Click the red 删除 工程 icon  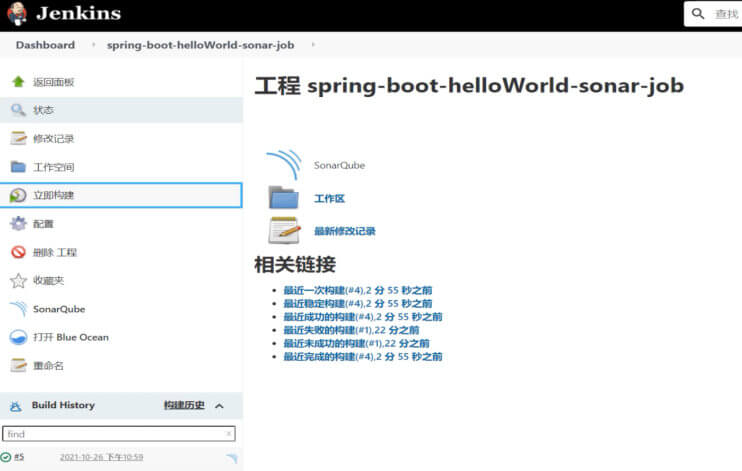pos(18,252)
